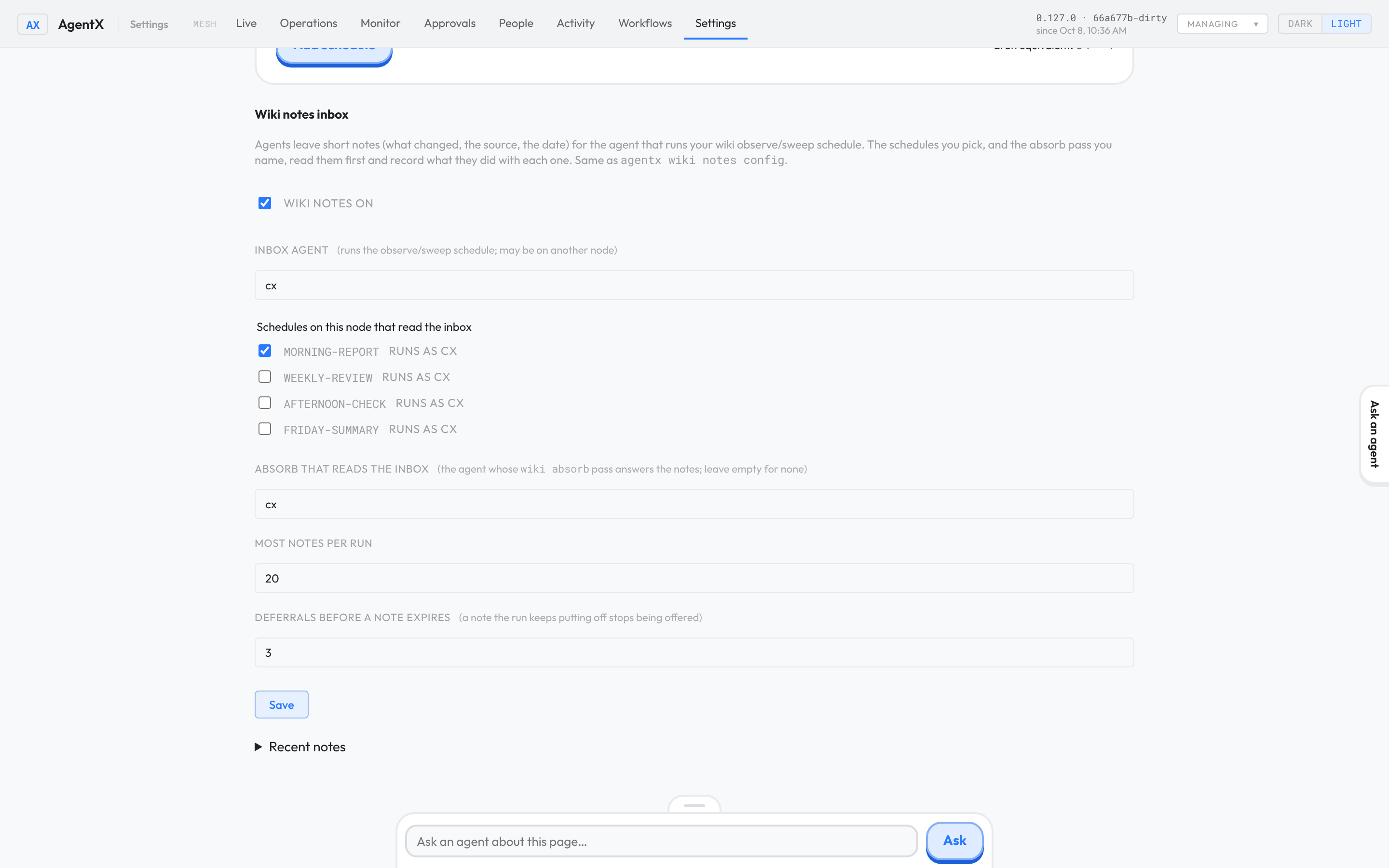Open the Activity tab
Screen dimensions: 1389x868
[x=576, y=24]
